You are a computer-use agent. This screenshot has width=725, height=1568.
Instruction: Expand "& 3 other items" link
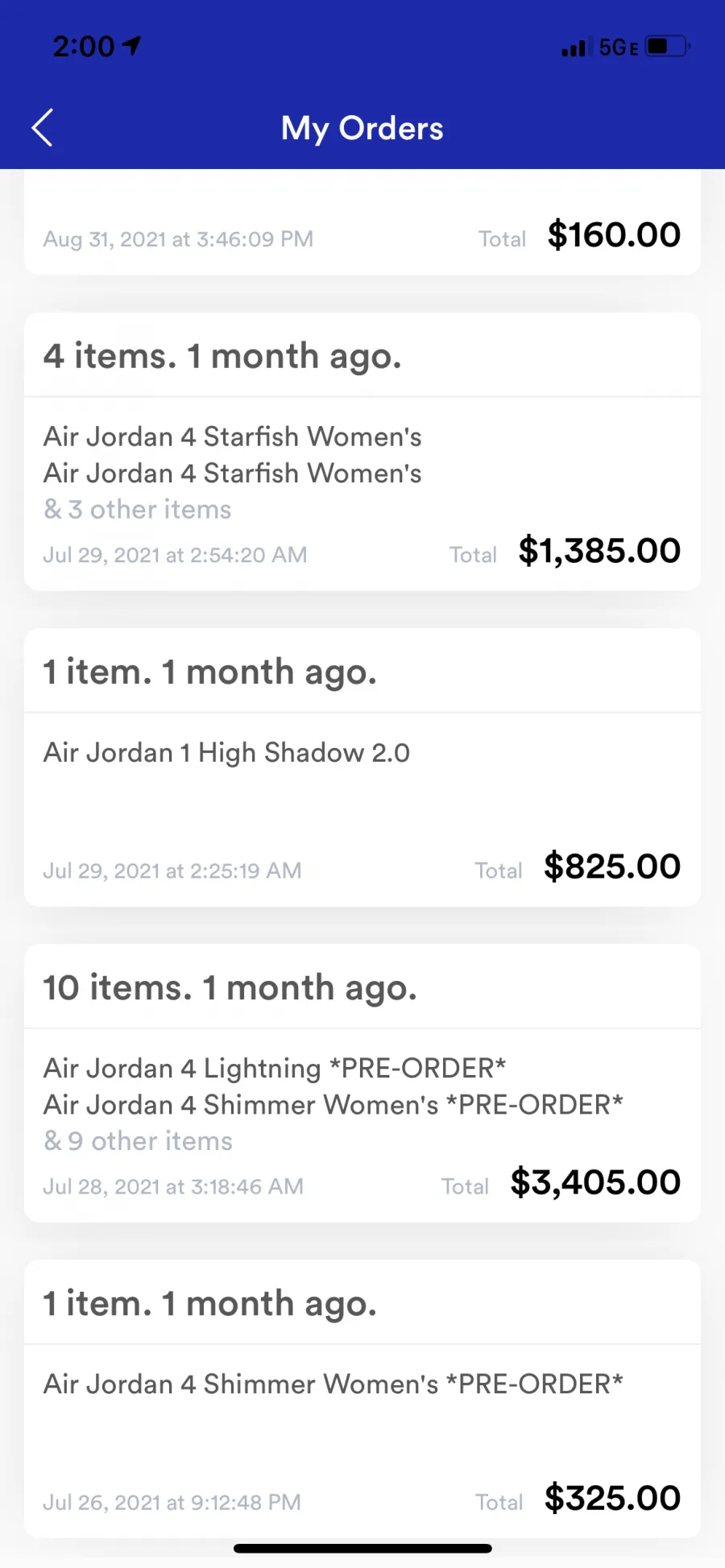click(137, 510)
